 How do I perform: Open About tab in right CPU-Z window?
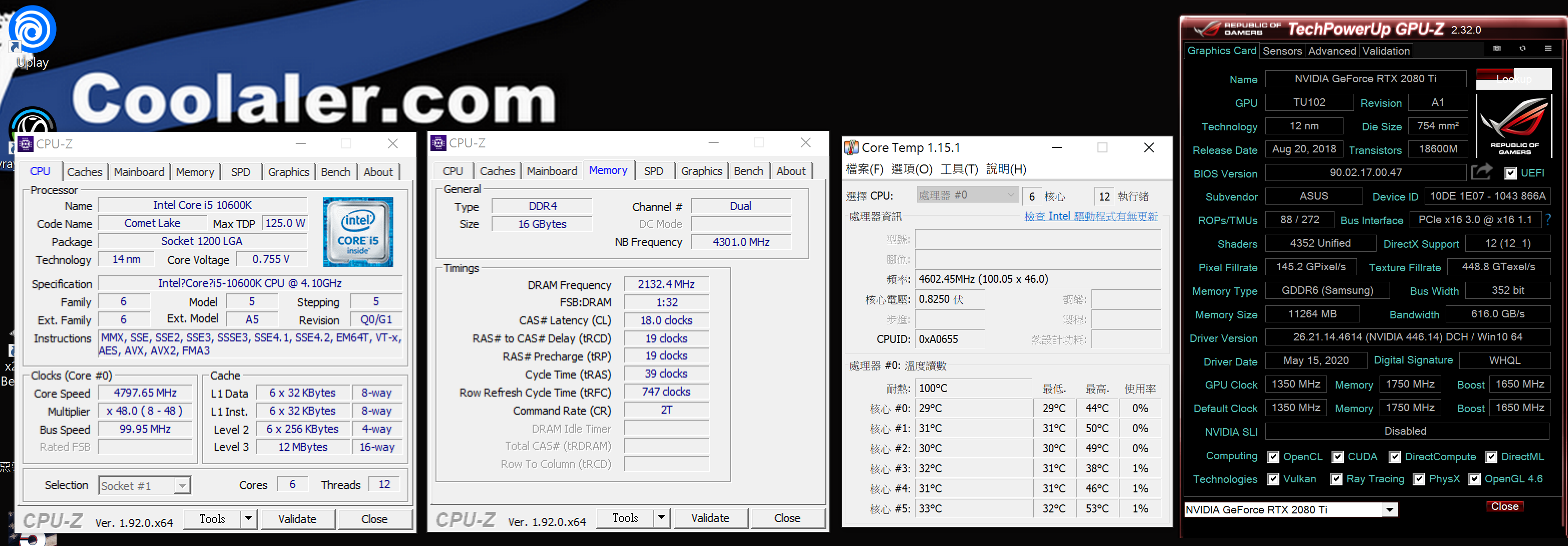coord(791,171)
